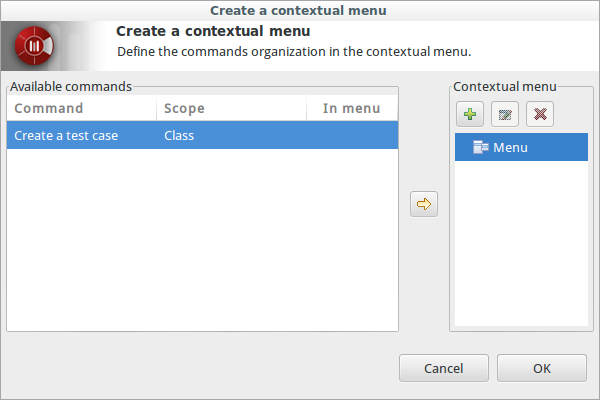
Task: Click the green plus add menu icon
Action: (x=470, y=114)
